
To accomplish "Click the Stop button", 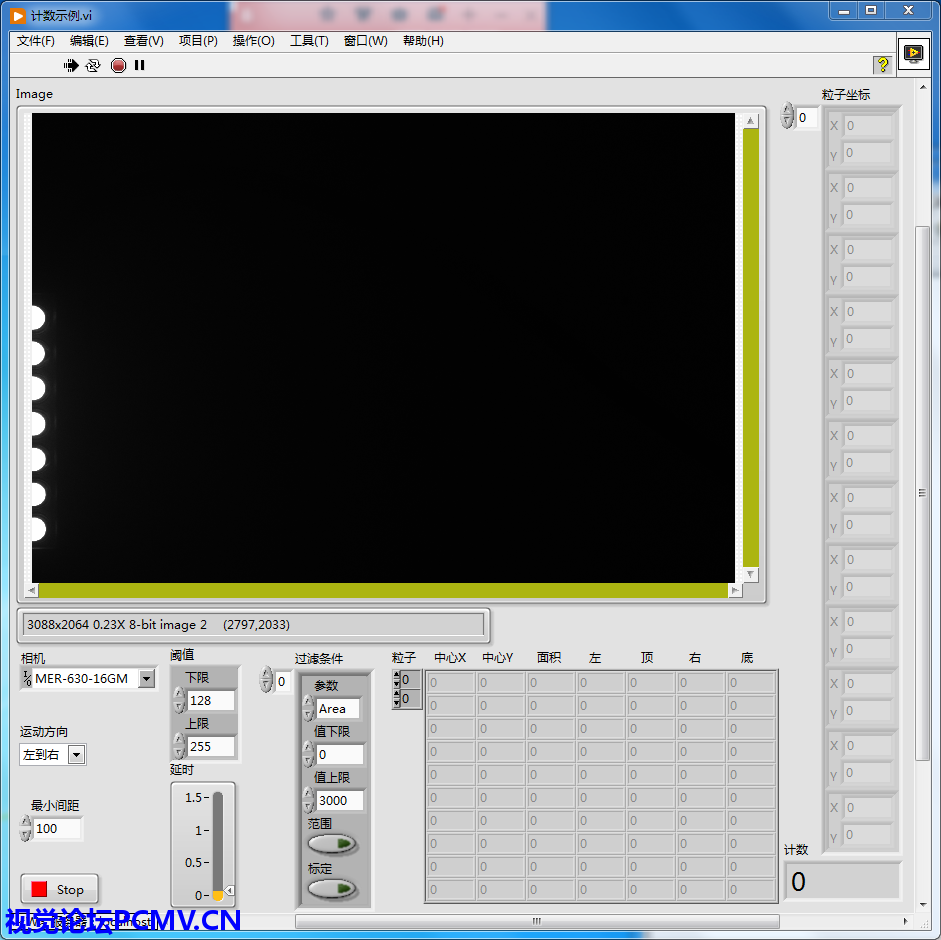I will pos(60,889).
